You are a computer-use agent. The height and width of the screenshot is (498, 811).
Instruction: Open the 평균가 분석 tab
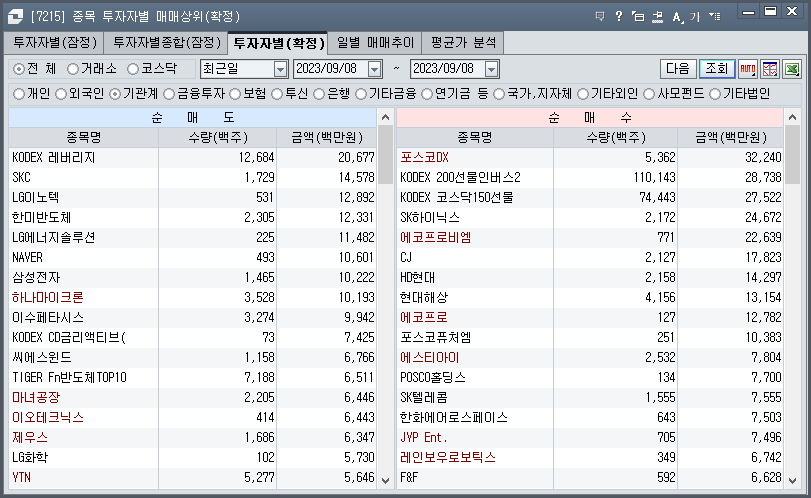463,42
